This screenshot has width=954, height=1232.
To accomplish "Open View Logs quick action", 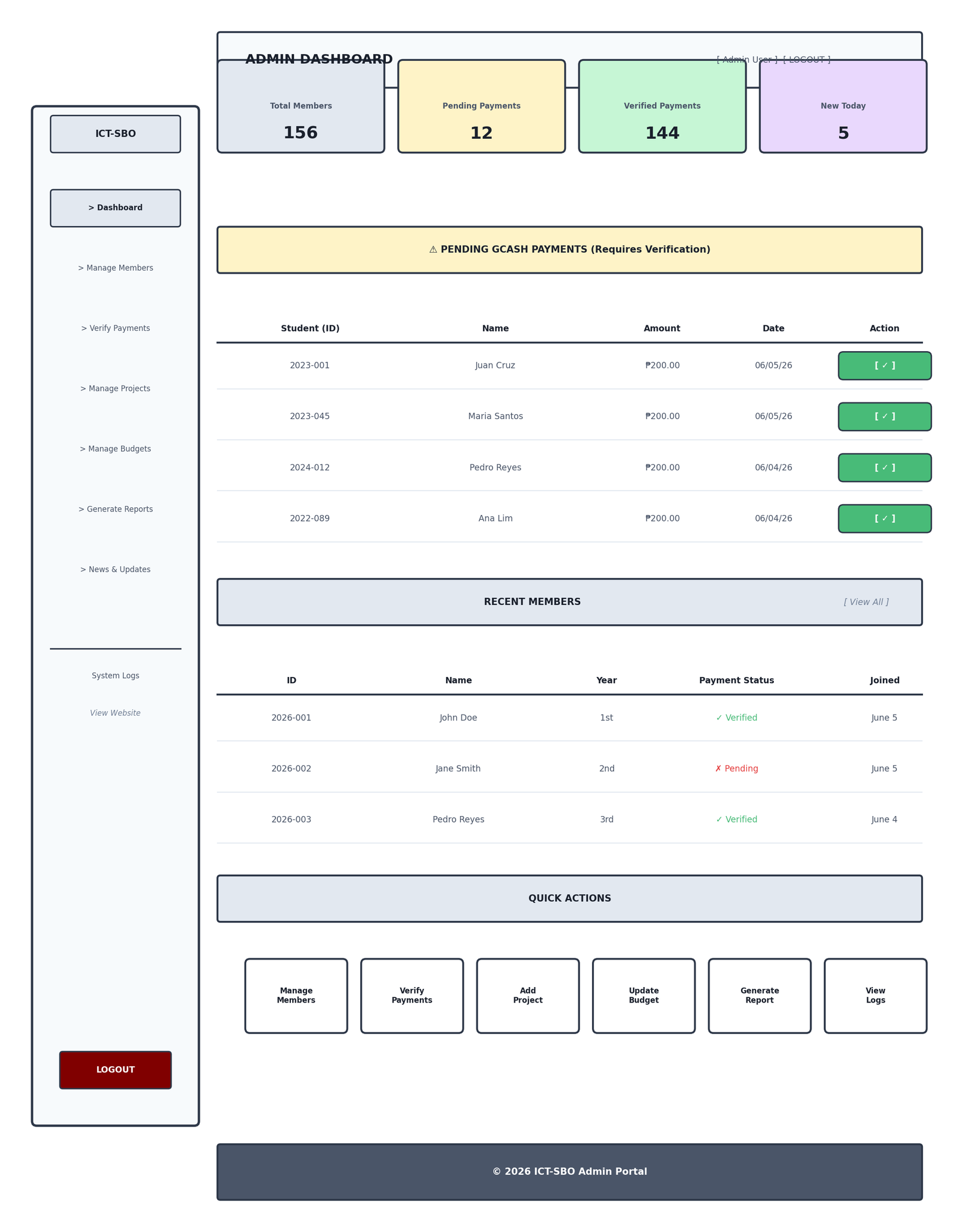I will [875, 995].
